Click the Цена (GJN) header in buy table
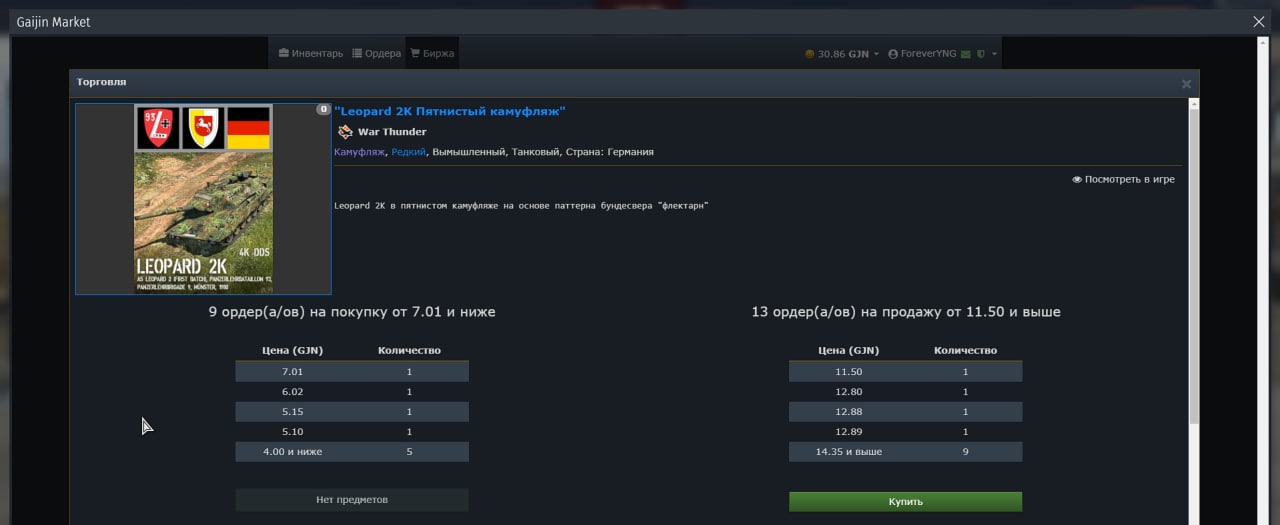Viewport: 1280px width, 525px height. click(292, 351)
